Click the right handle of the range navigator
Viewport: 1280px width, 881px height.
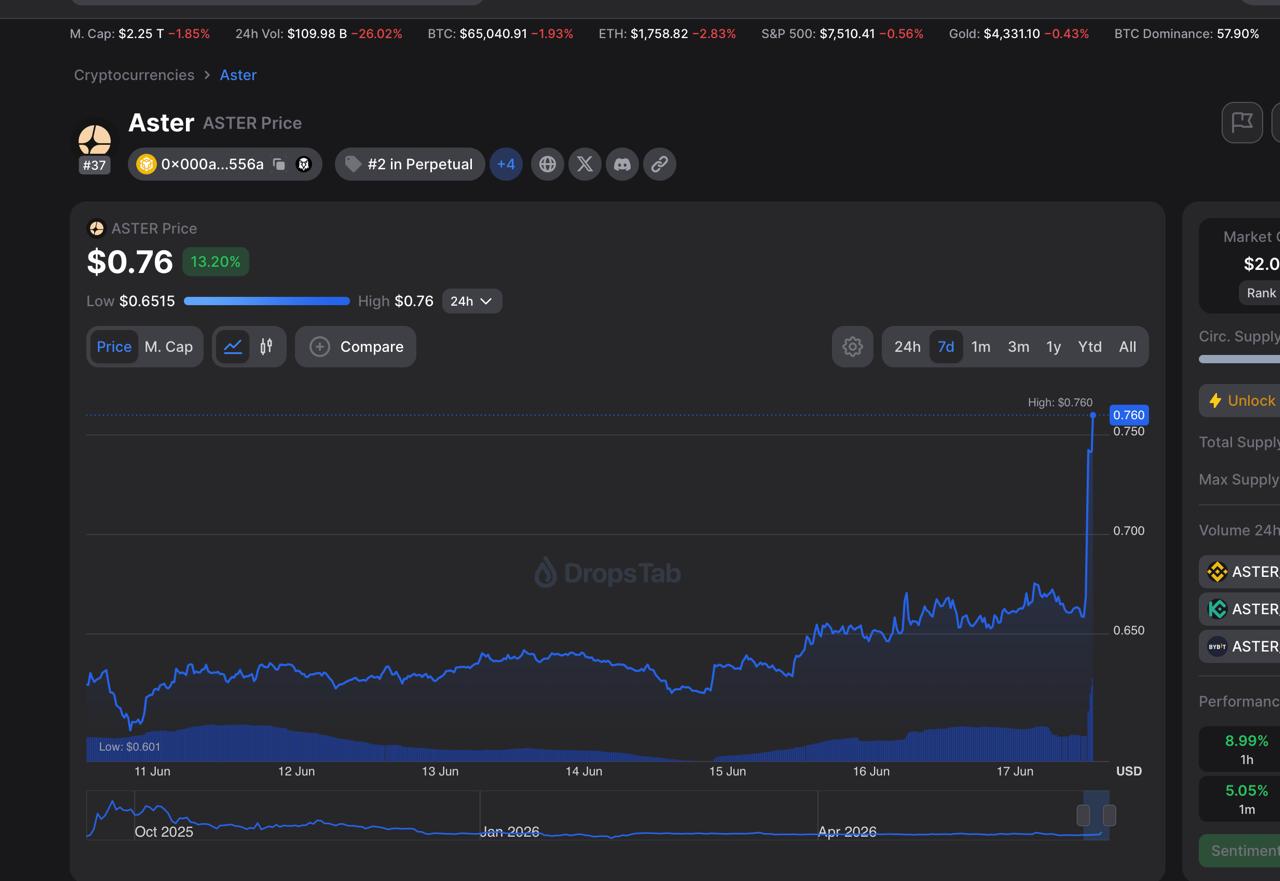[x=1109, y=815]
